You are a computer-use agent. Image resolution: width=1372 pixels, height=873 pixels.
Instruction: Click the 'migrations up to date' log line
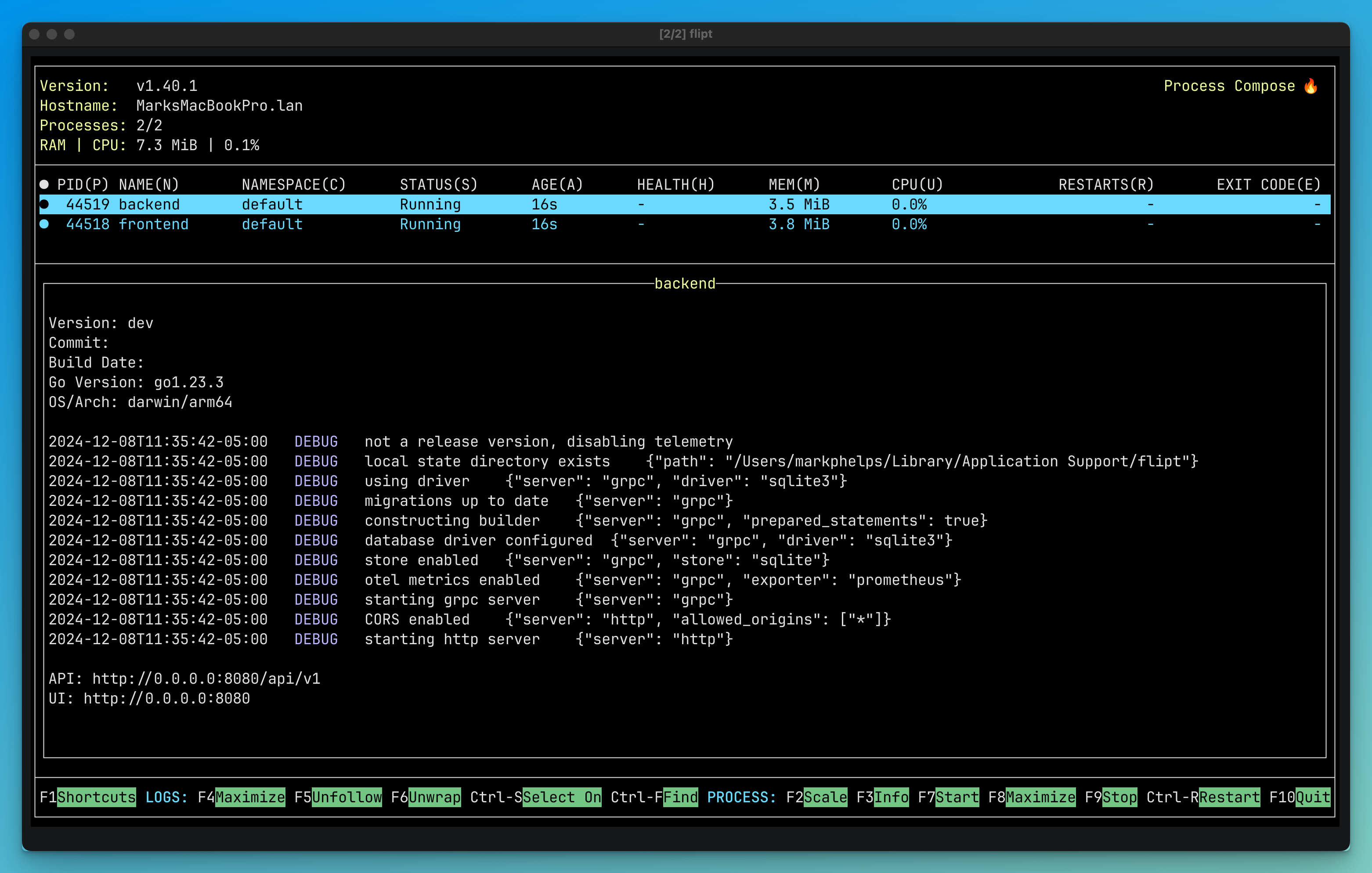(391, 500)
